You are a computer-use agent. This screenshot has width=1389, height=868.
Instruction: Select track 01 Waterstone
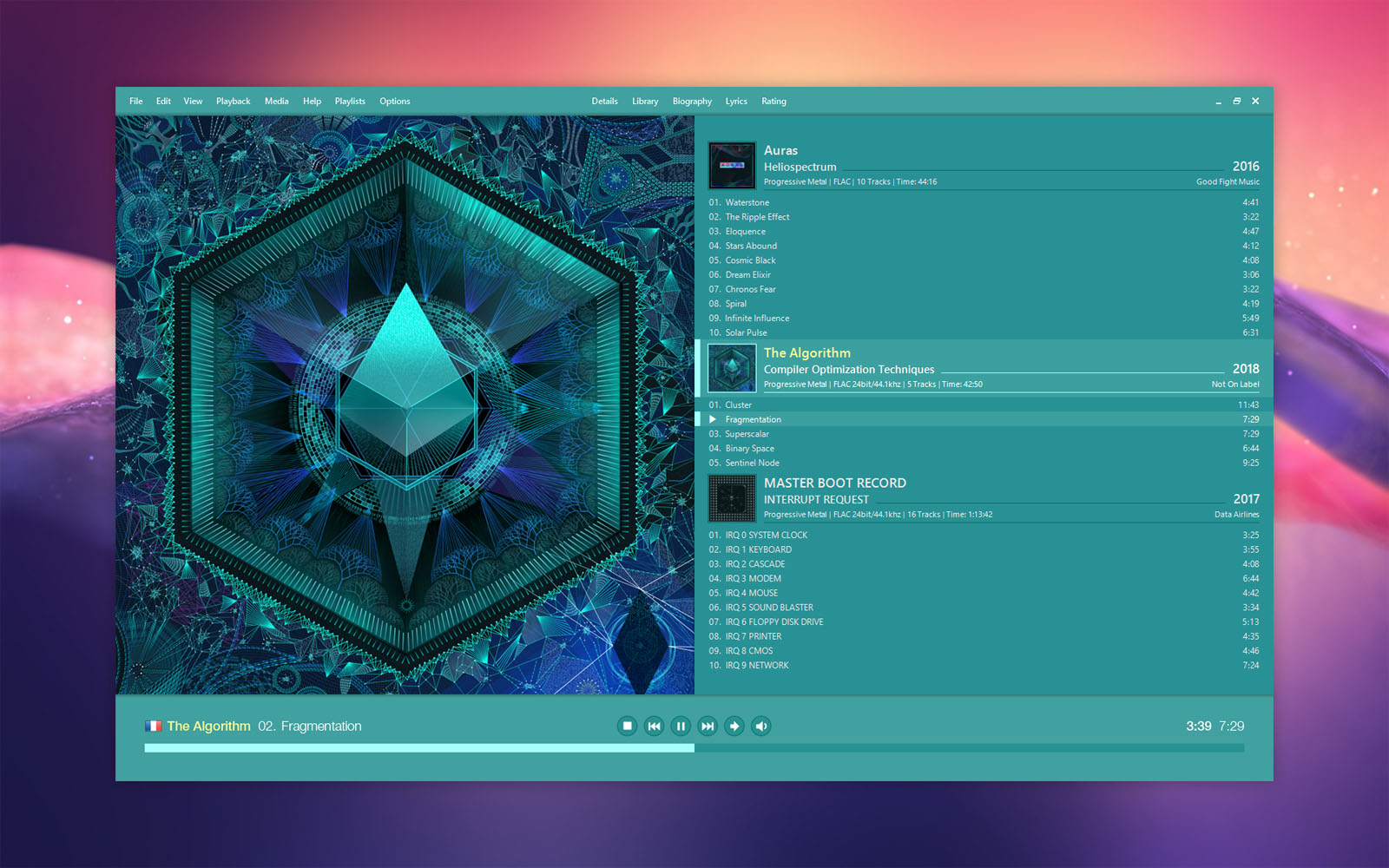tap(984, 202)
